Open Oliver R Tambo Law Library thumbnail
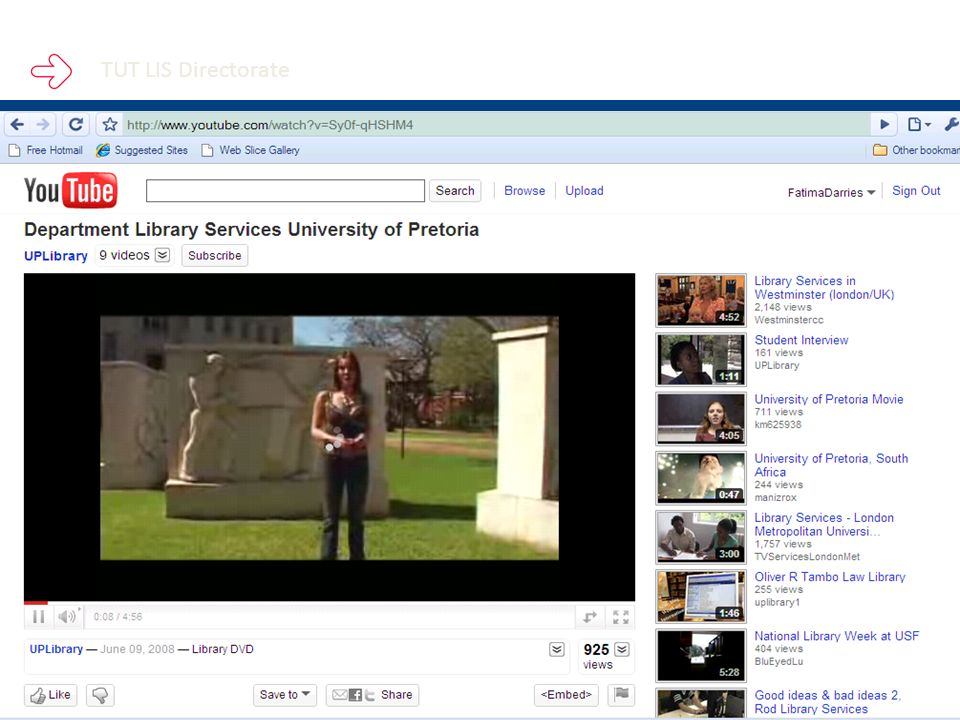 pos(701,596)
